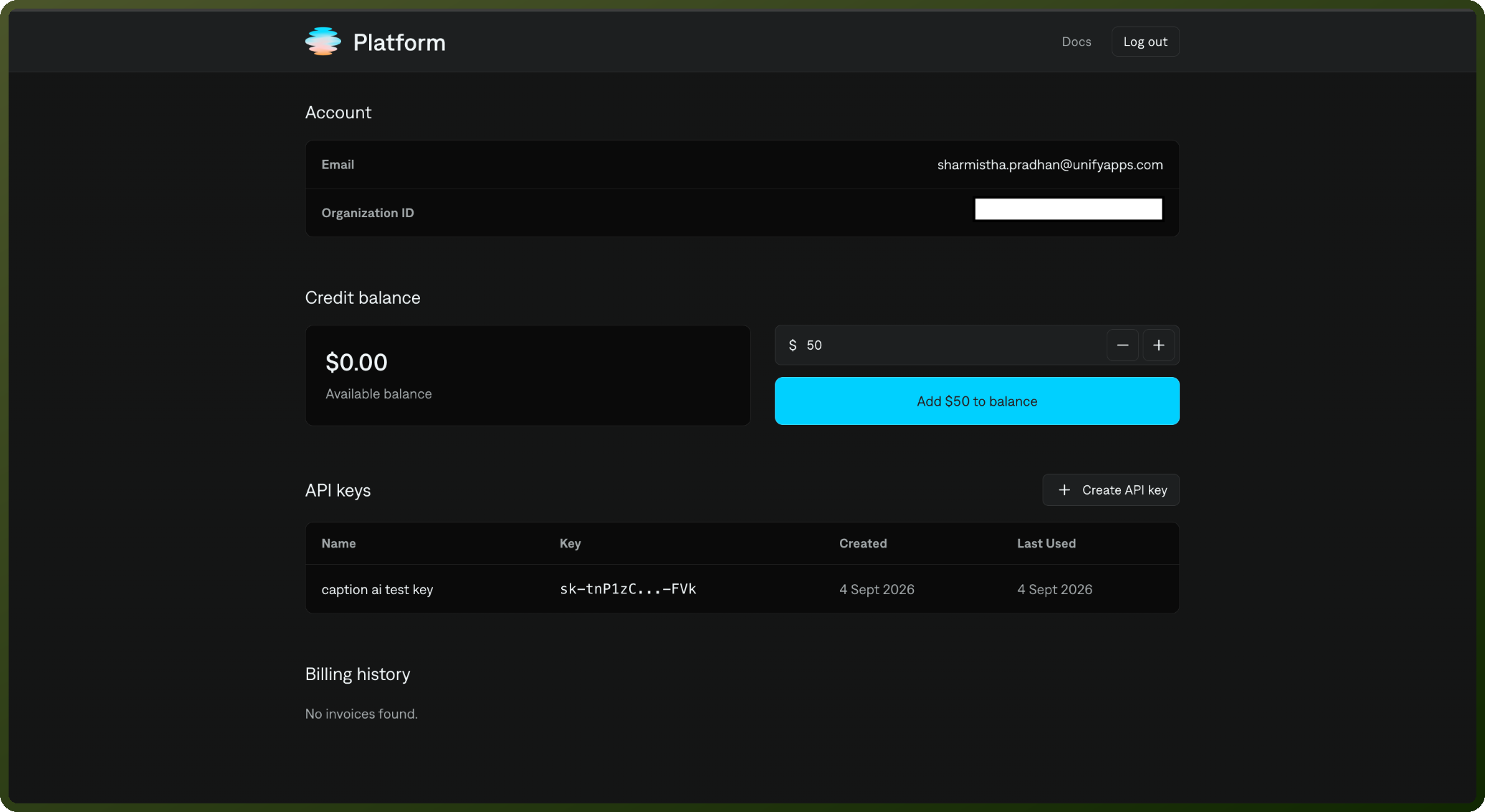Screen dimensions: 1485x812
Task: Click the masked key sk-tnP1zC...-FVk
Action: (628, 589)
